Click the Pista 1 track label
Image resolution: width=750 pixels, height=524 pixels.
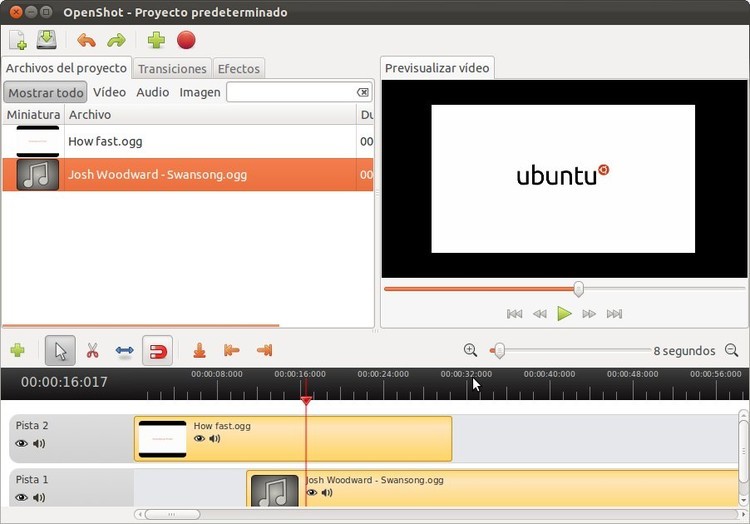coord(32,480)
